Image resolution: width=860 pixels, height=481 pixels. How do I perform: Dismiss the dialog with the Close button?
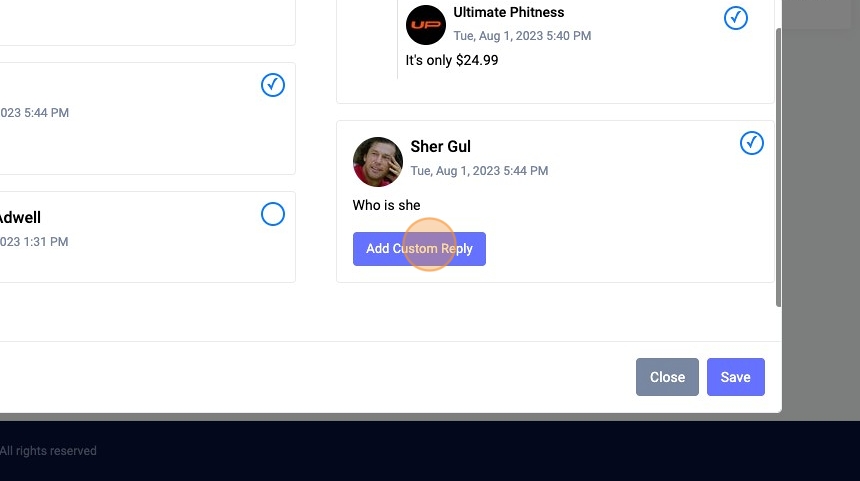pyautogui.click(x=667, y=377)
